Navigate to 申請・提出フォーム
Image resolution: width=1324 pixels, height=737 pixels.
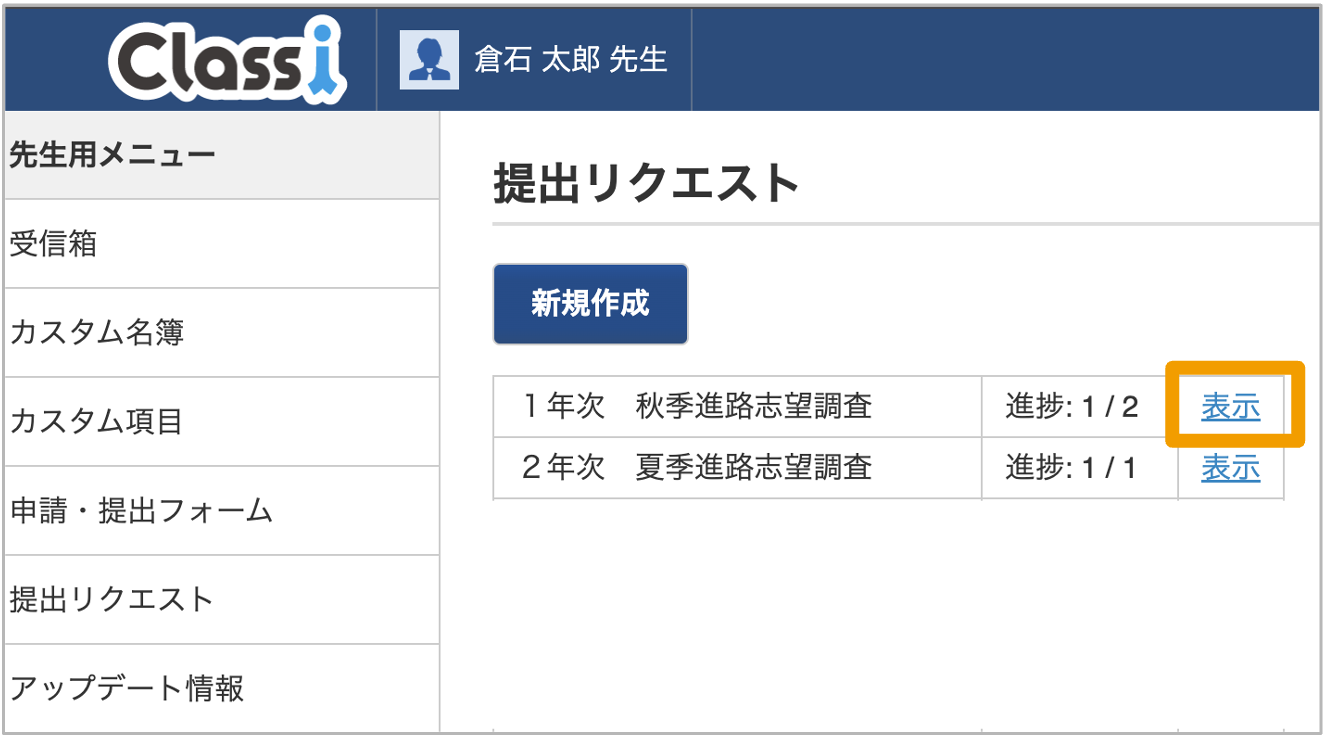click(x=141, y=511)
